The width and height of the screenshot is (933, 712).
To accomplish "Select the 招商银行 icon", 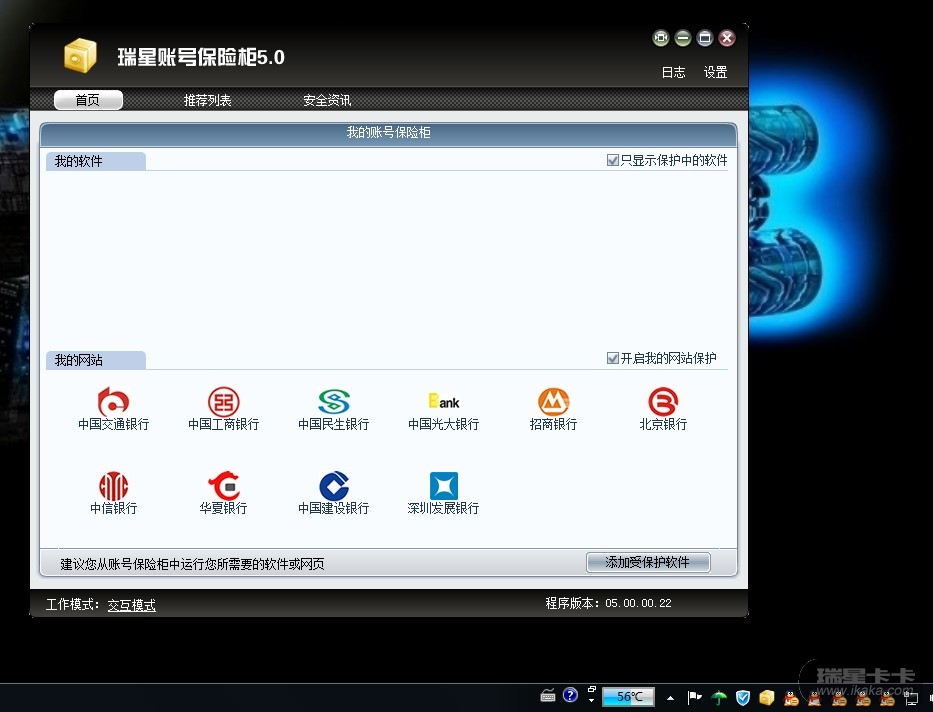I will click(553, 402).
